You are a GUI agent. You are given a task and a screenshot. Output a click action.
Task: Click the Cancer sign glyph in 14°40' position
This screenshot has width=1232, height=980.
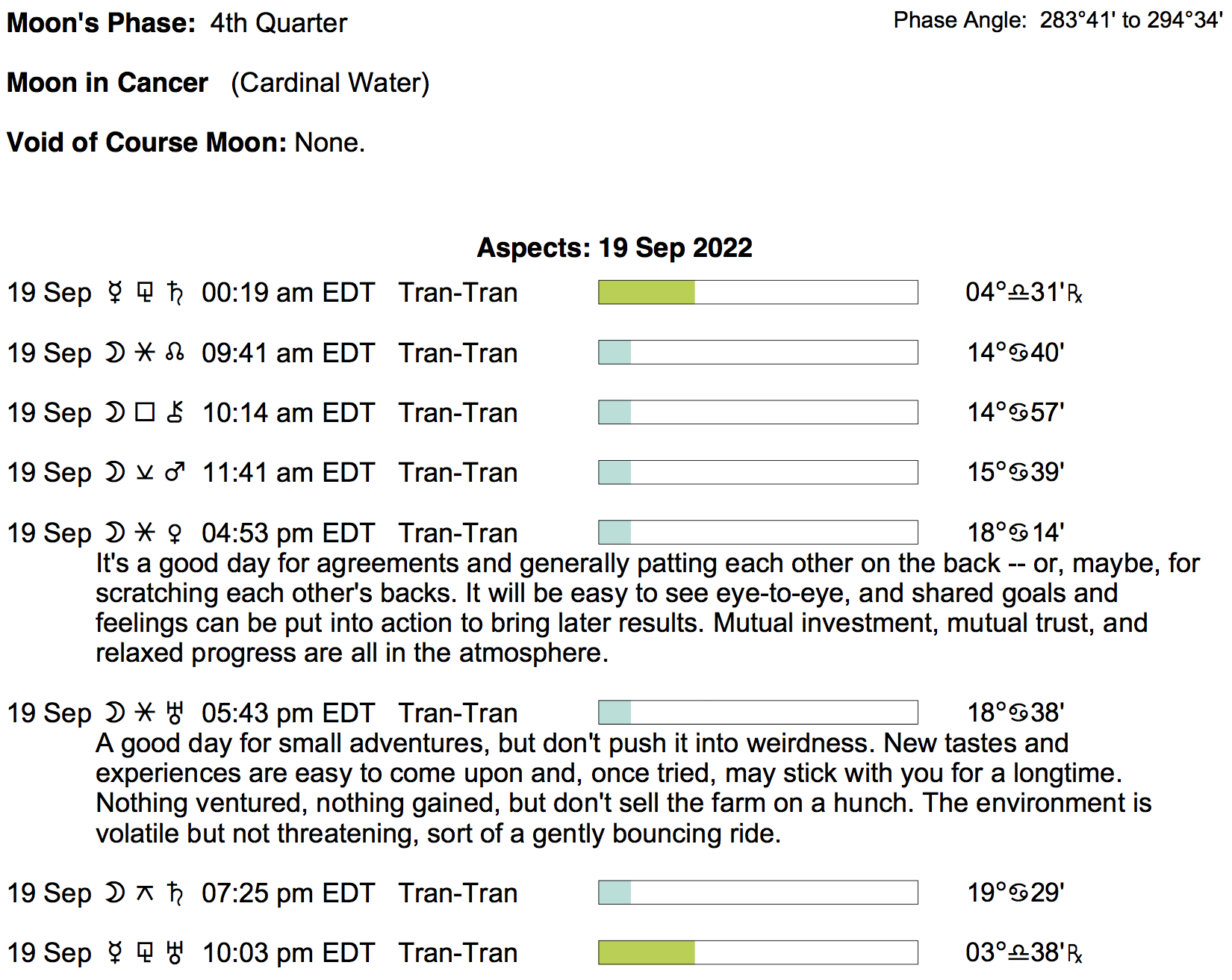(x=1019, y=353)
